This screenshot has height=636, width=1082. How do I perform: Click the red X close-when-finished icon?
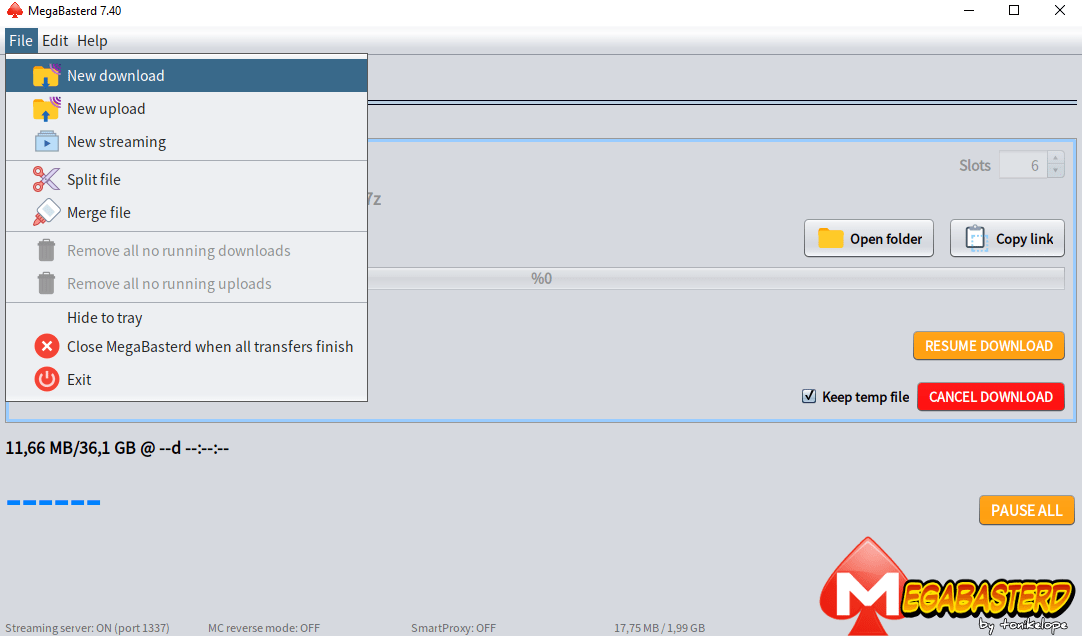(46, 346)
